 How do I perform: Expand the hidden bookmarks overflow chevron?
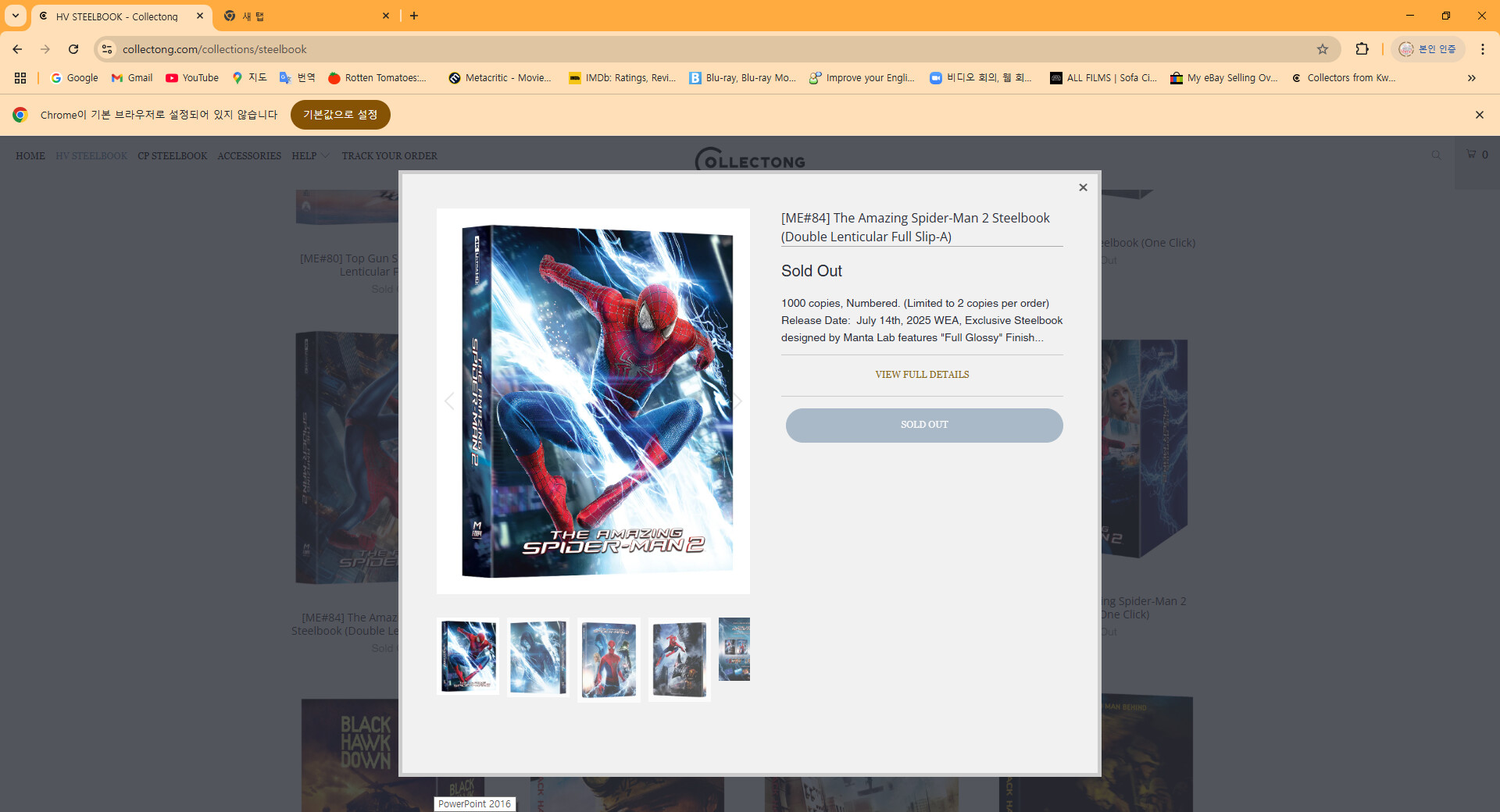(1472, 78)
